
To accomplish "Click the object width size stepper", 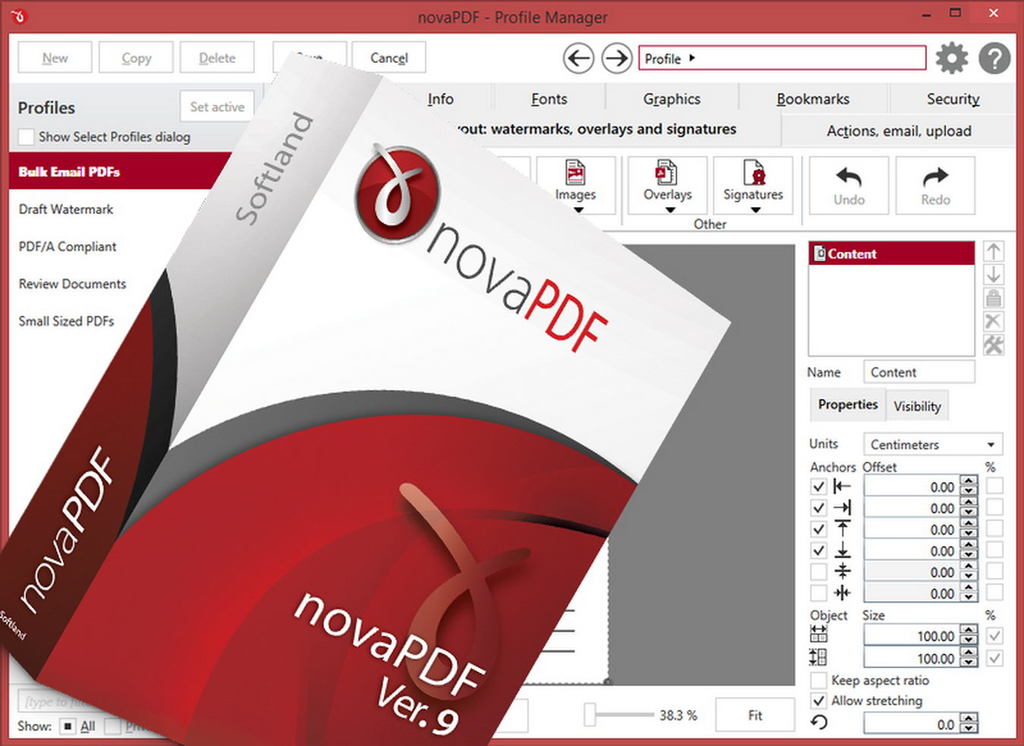I will (x=969, y=636).
